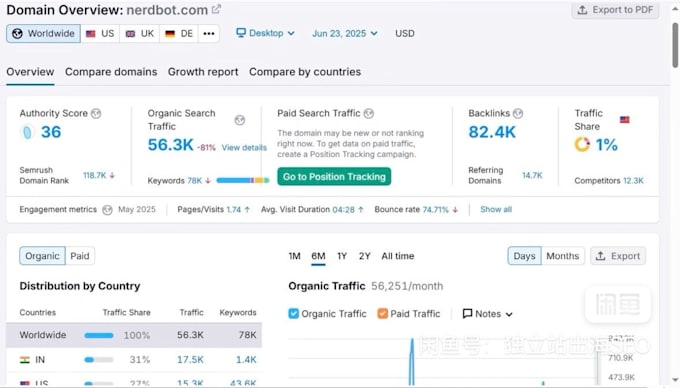The height and width of the screenshot is (388, 680).
Task: Click the page vertical scrollbar
Action: click(x=675, y=45)
